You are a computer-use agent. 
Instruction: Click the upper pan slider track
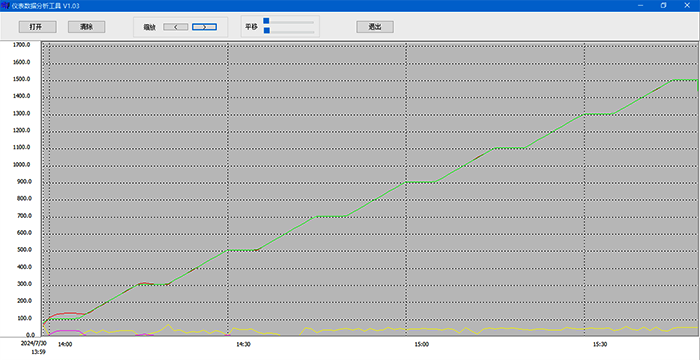[290, 21]
